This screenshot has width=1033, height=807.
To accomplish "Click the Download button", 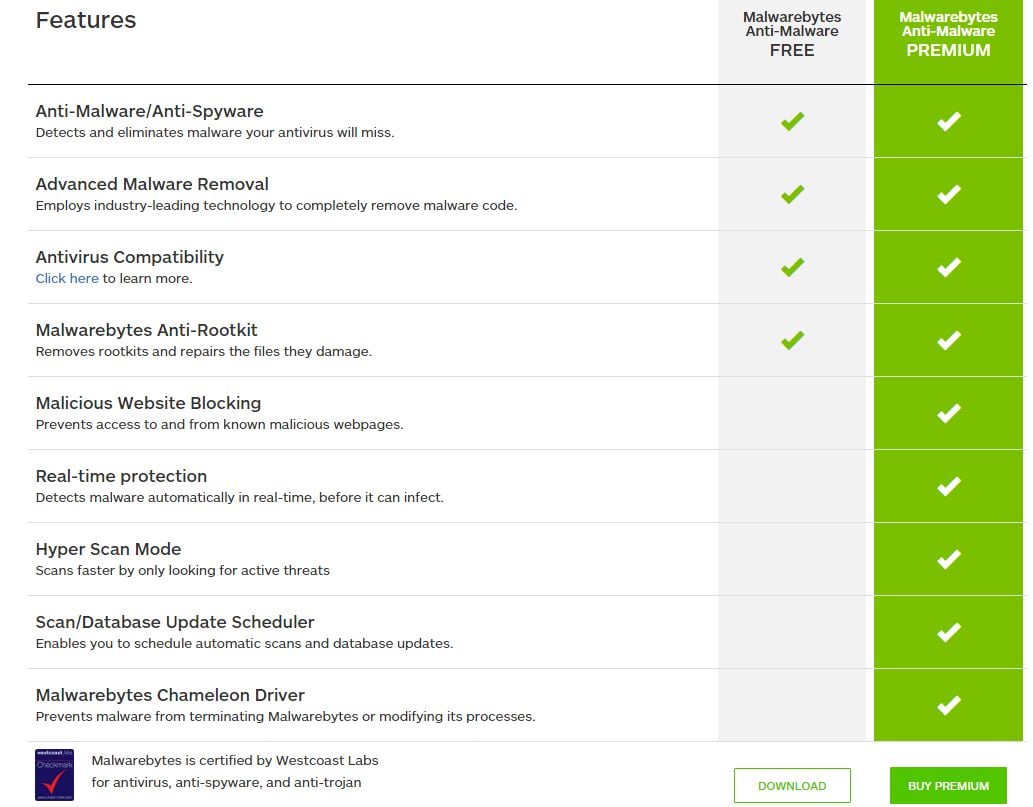I will tap(792, 785).
